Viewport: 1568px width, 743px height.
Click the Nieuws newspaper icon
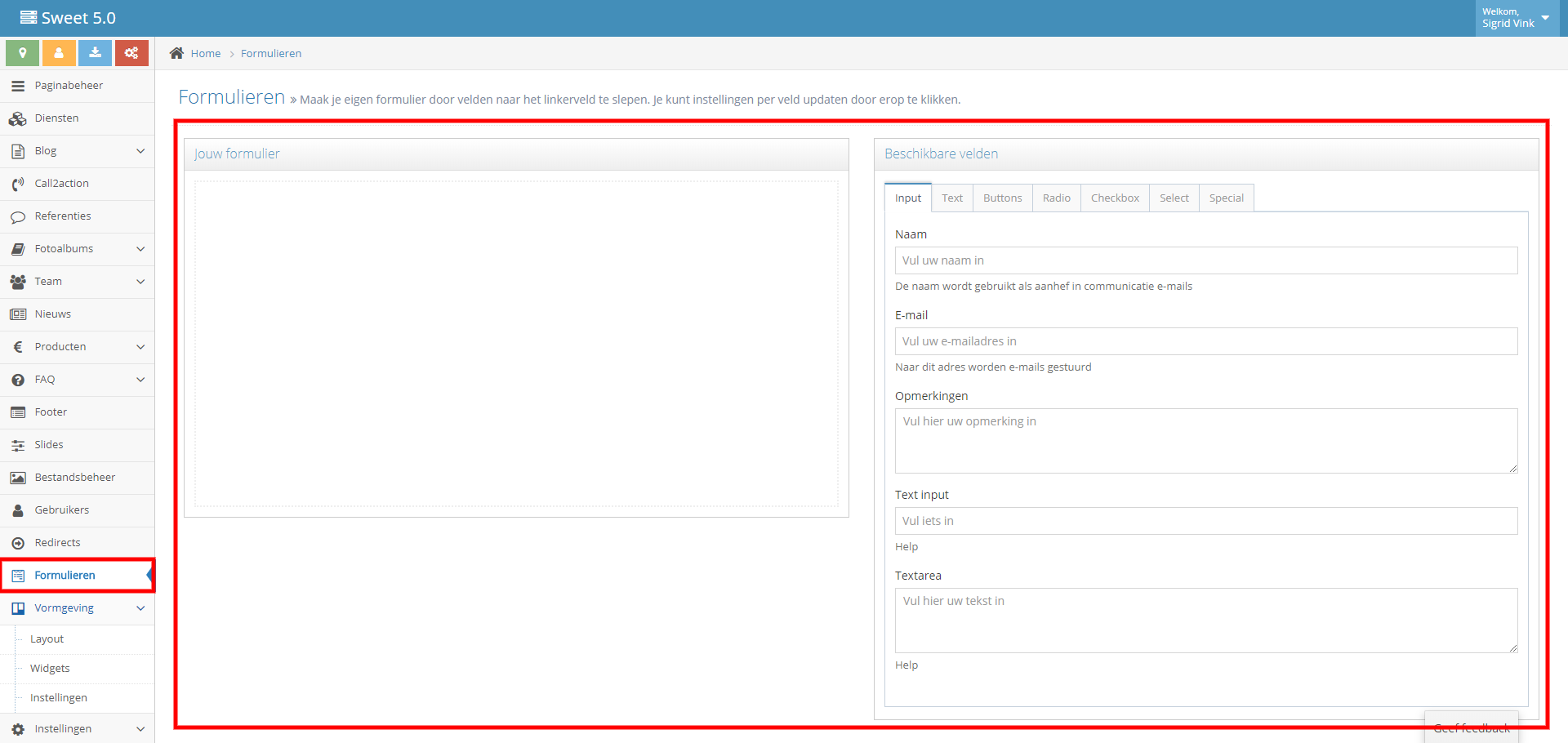click(18, 314)
